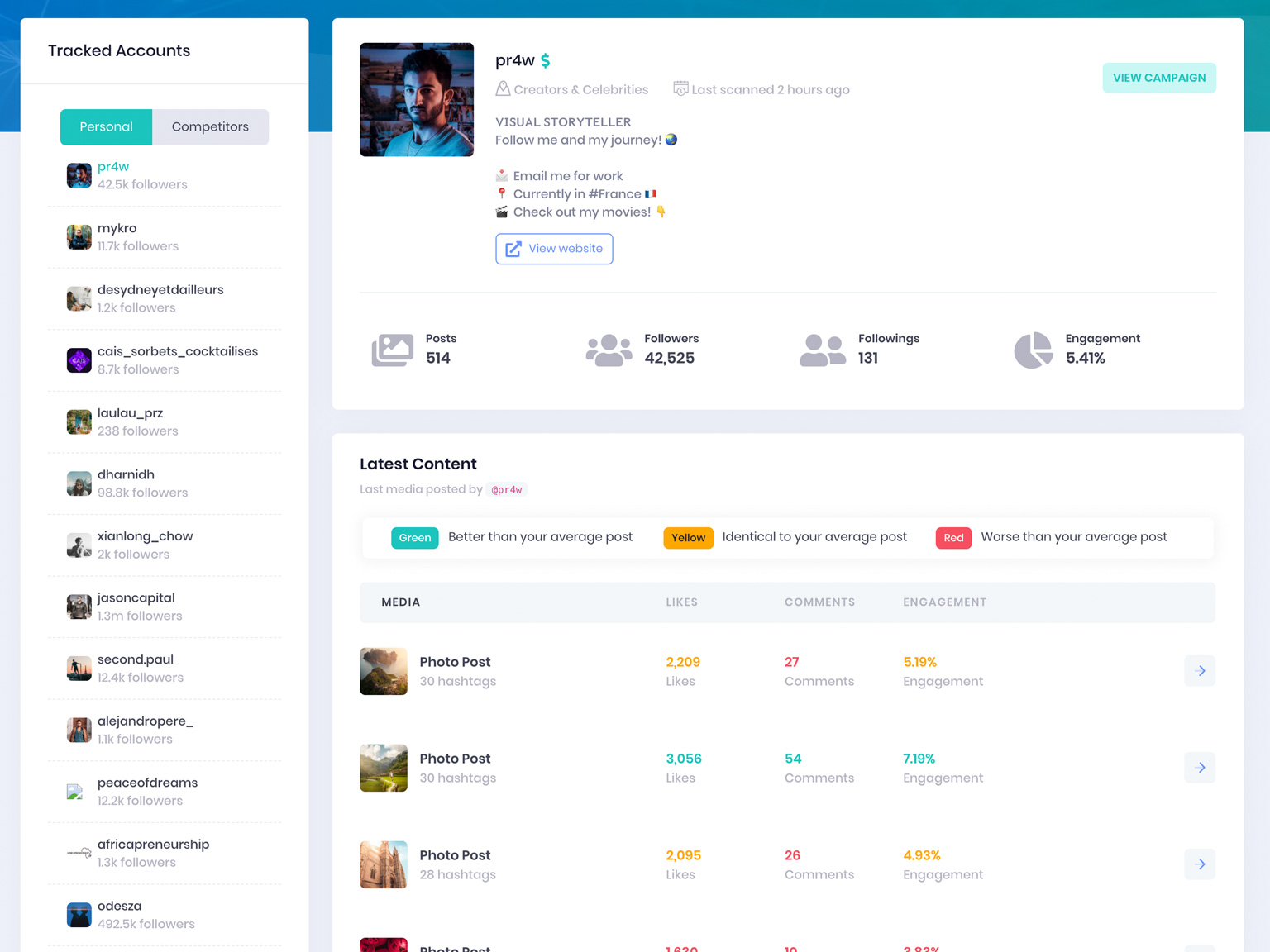Viewport: 1270px width, 952px height.
Task: Select dharnidh from tracked accounts
Action: point(127,483)
